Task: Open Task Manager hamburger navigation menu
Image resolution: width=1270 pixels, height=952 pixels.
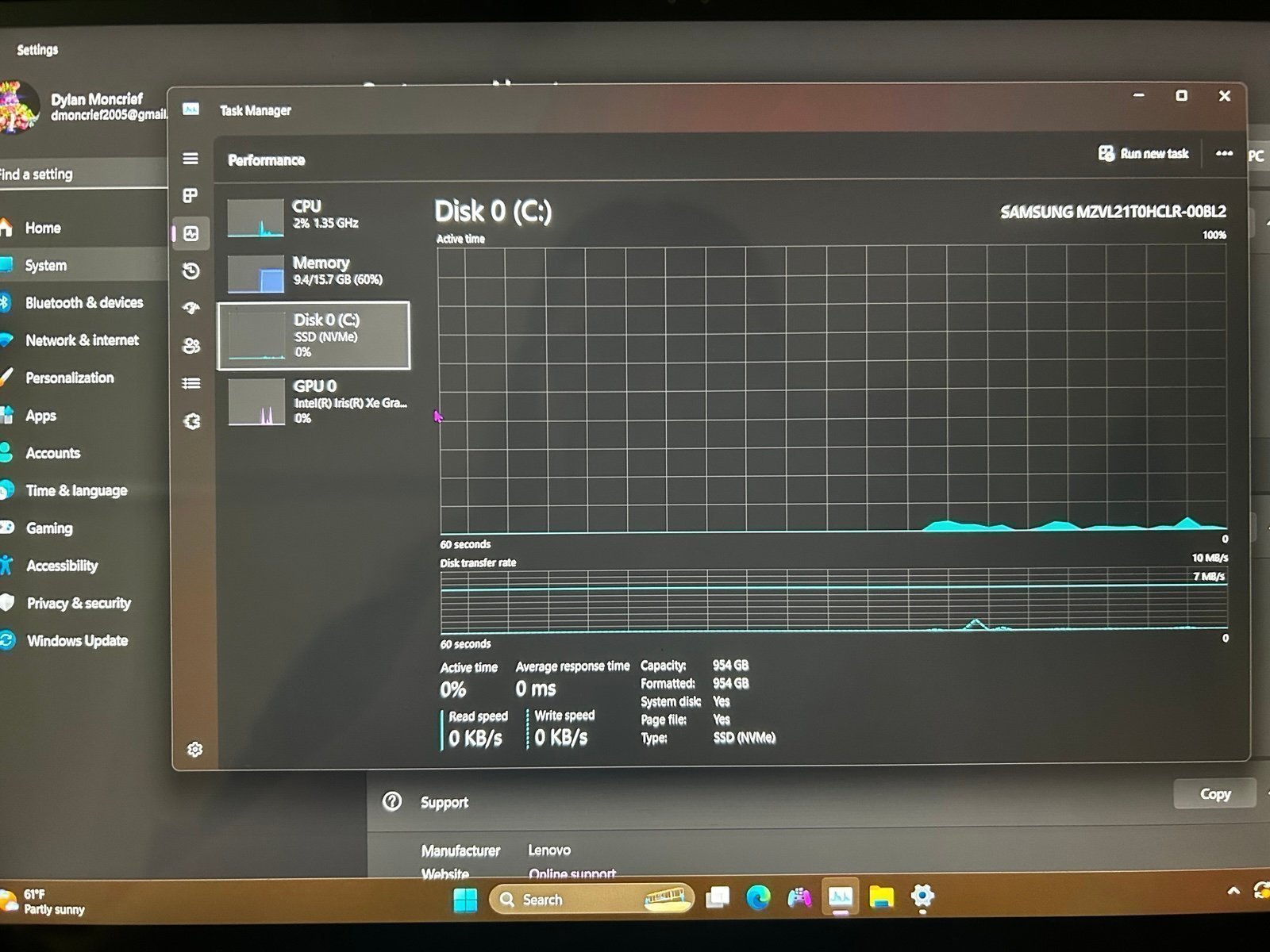Action: 190,159
